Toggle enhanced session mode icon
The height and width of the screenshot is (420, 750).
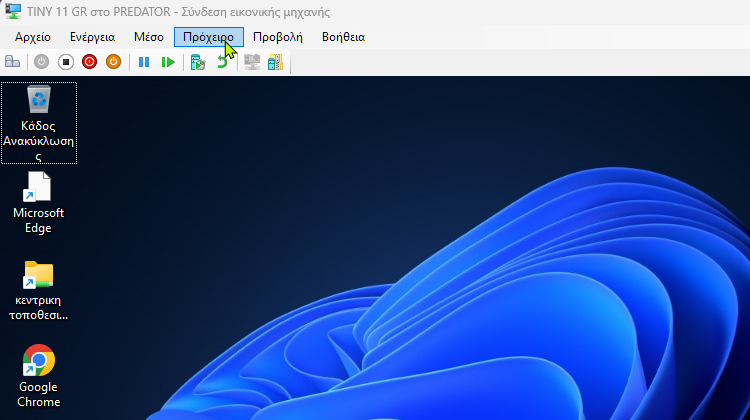click(x=252, y=62)
